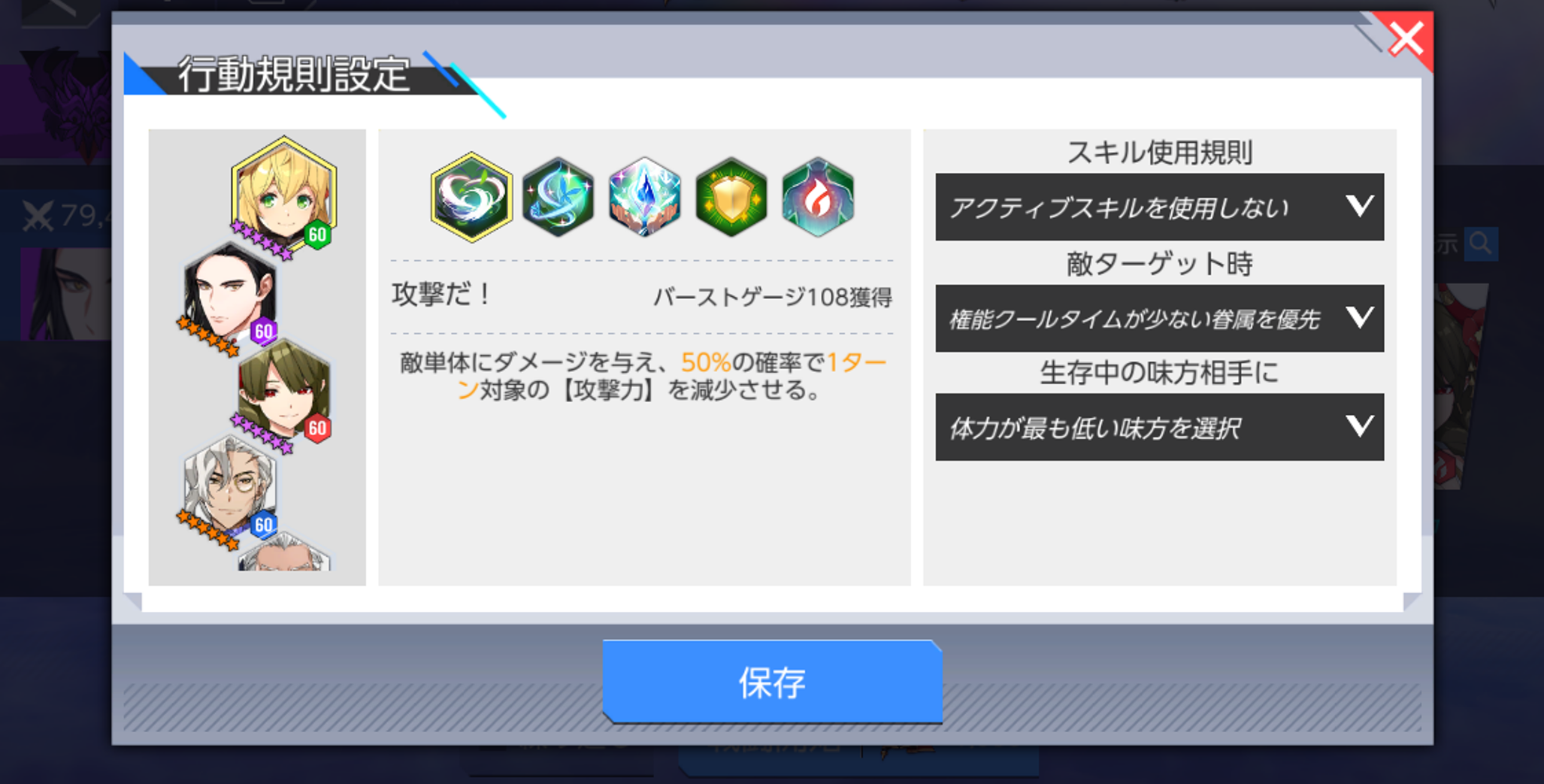1544x784 pixels.
Task: Select the golden shield skill icon
Action: point(731,197)
